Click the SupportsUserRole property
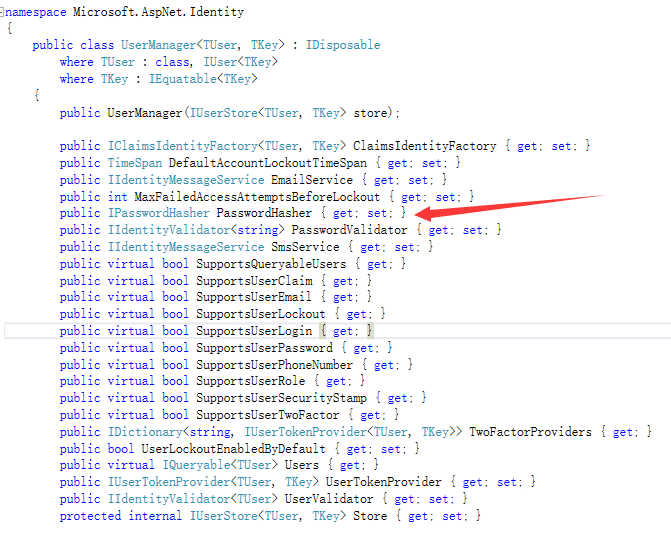Image resolution: width=671 pixels, height=535 pixels. tap(250, 381)
